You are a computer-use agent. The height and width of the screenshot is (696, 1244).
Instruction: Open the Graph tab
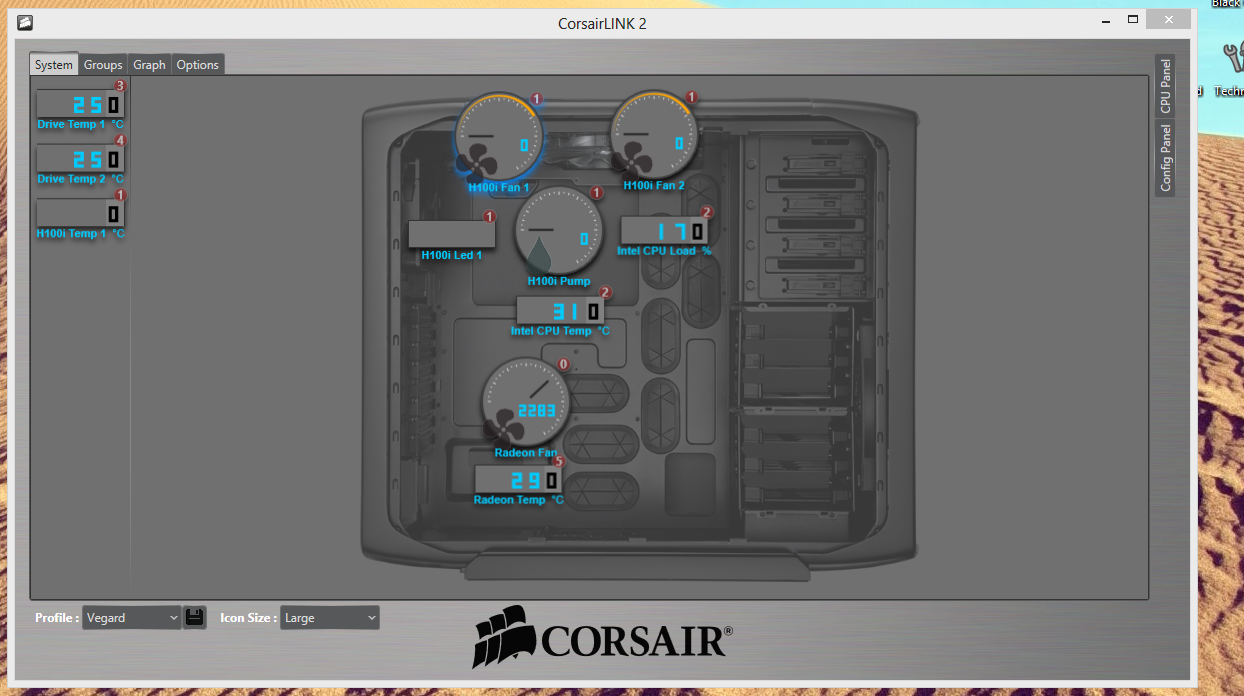click(x=150, y=64)
